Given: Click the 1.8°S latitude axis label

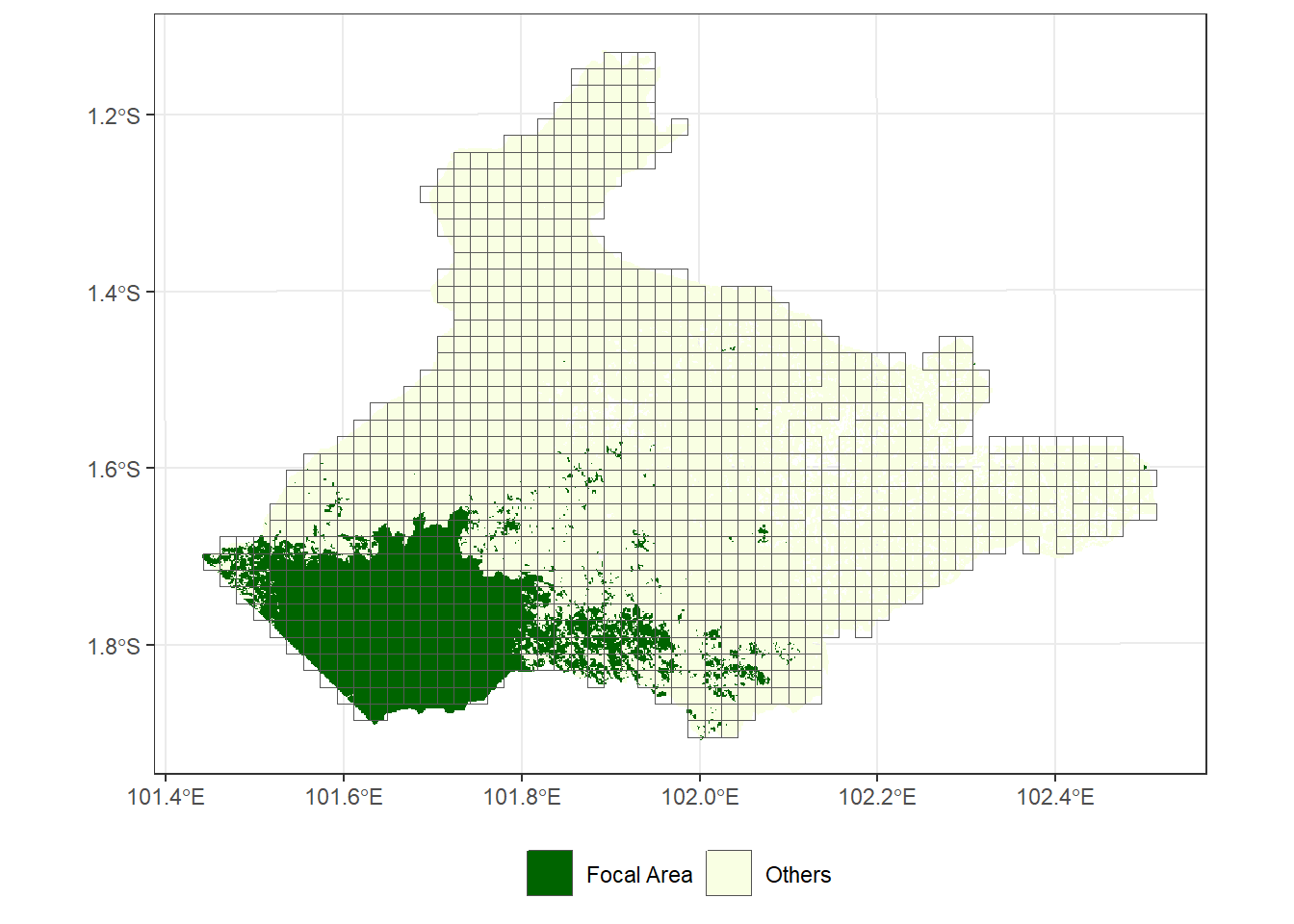Looking at the screenshot, I should point(114,647).
